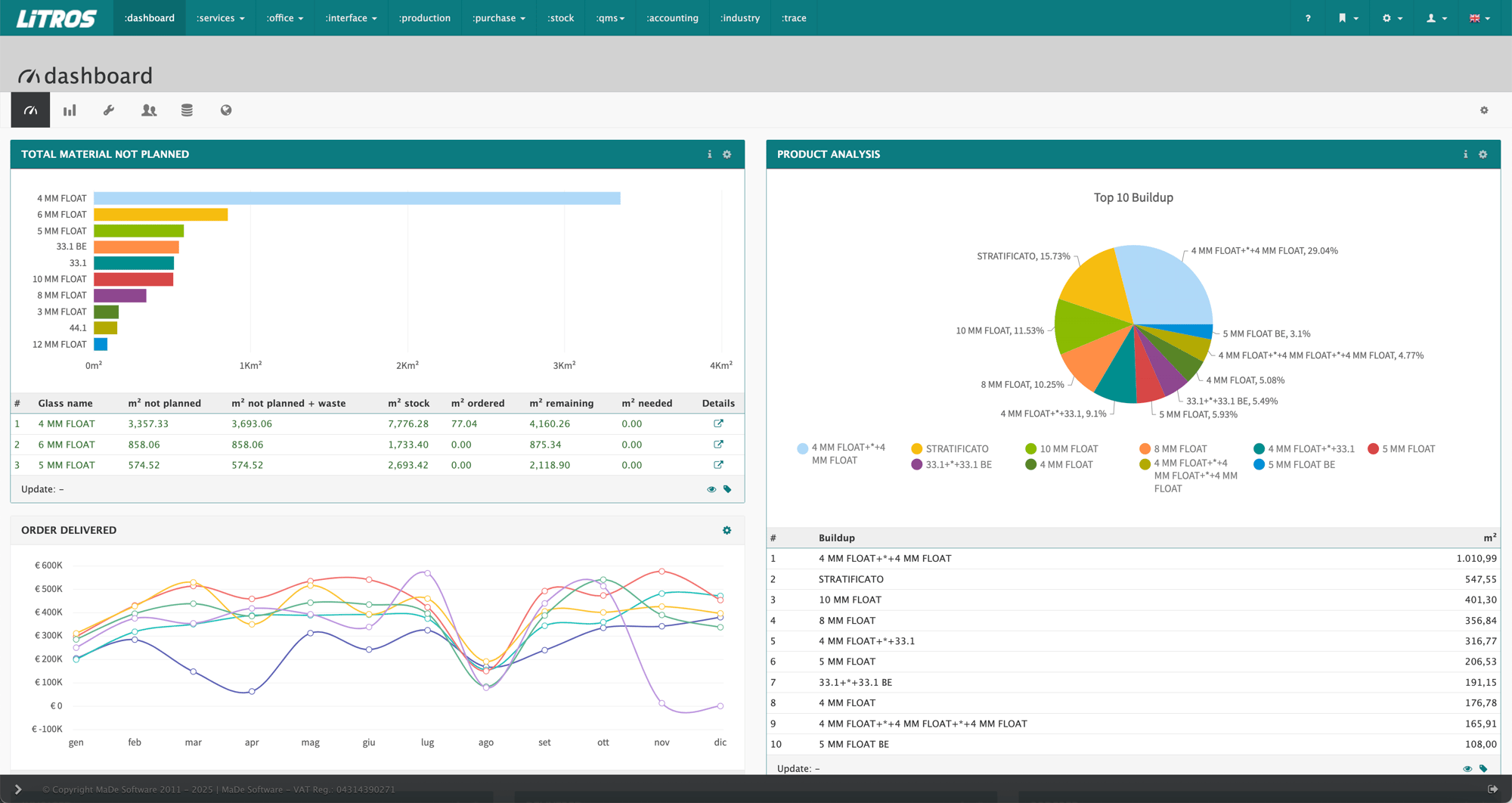The image size is (1512, 803).
Task: Open settings gear of Total Material Not Planned
Action: click(x=727, y=154)
